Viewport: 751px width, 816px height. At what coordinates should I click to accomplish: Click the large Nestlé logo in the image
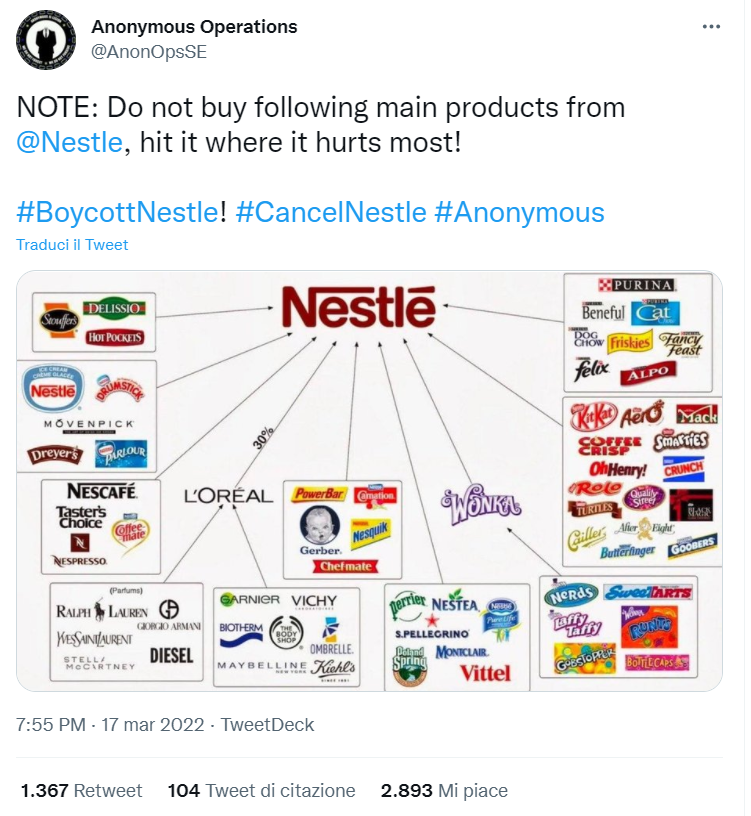(358, 307)
